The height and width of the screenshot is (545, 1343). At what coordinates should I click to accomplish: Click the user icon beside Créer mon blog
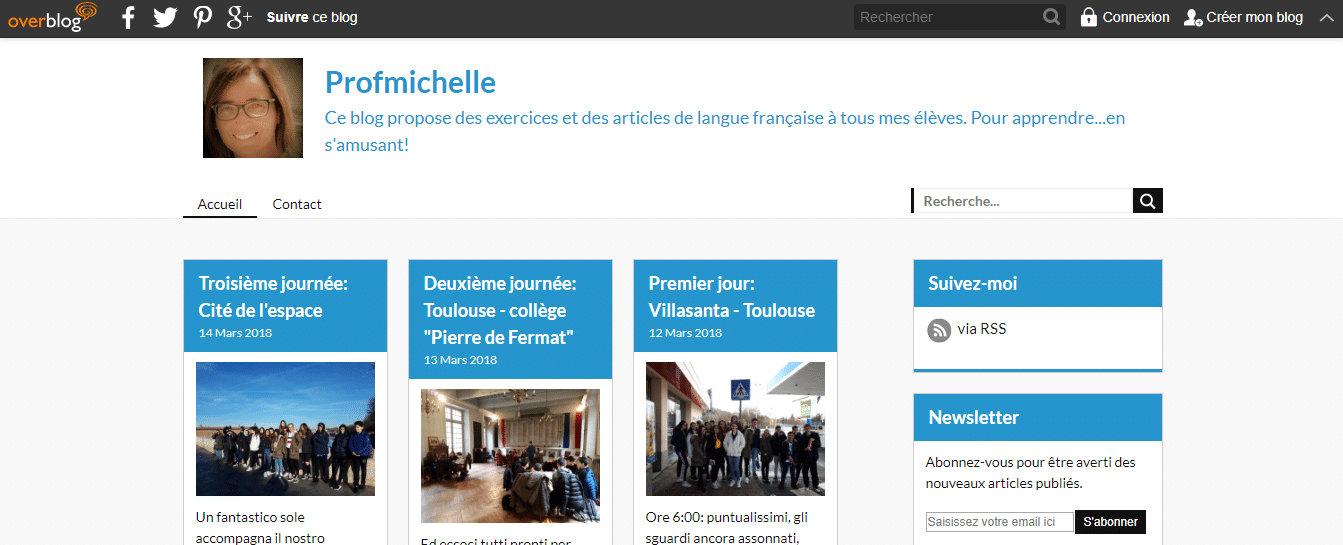(1193, 17)
